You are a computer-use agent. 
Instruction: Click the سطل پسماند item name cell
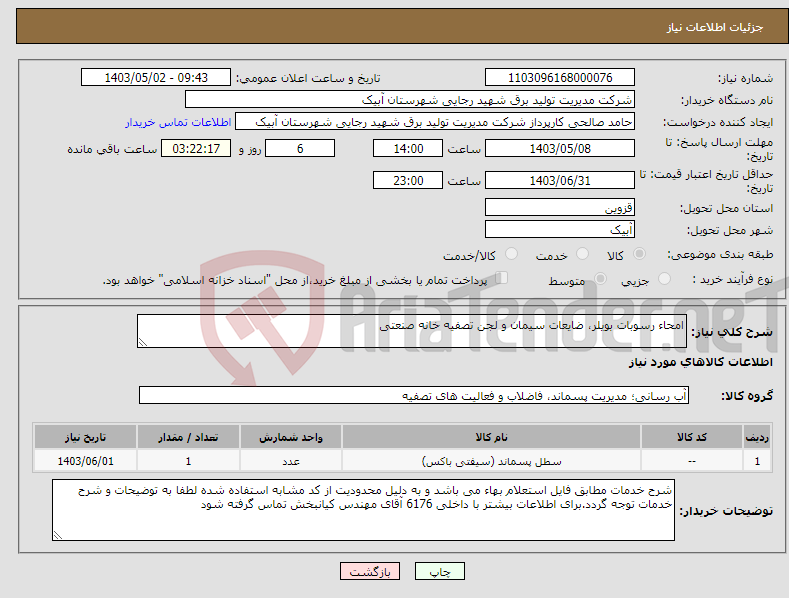pos(491,461)
